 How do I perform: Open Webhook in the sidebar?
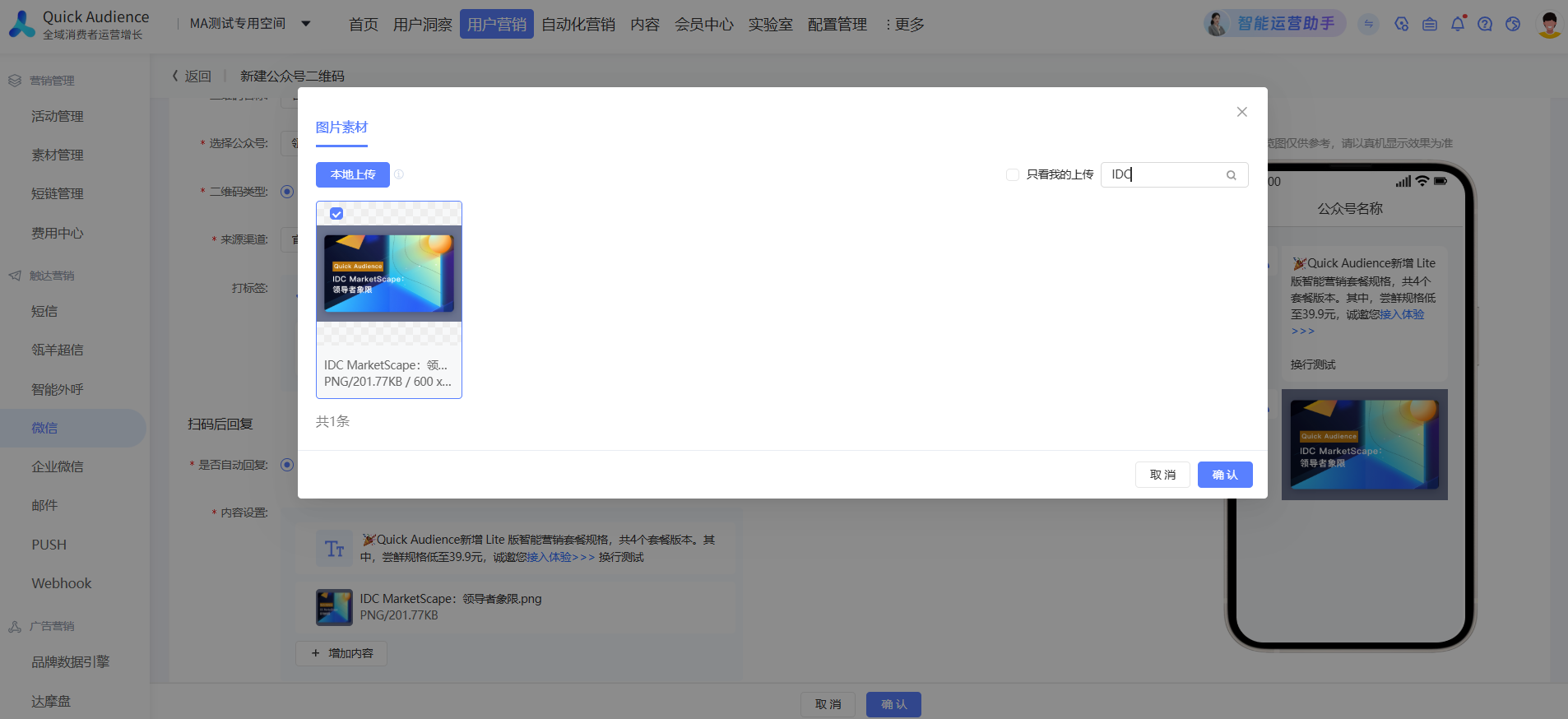[x=62, y=583]
